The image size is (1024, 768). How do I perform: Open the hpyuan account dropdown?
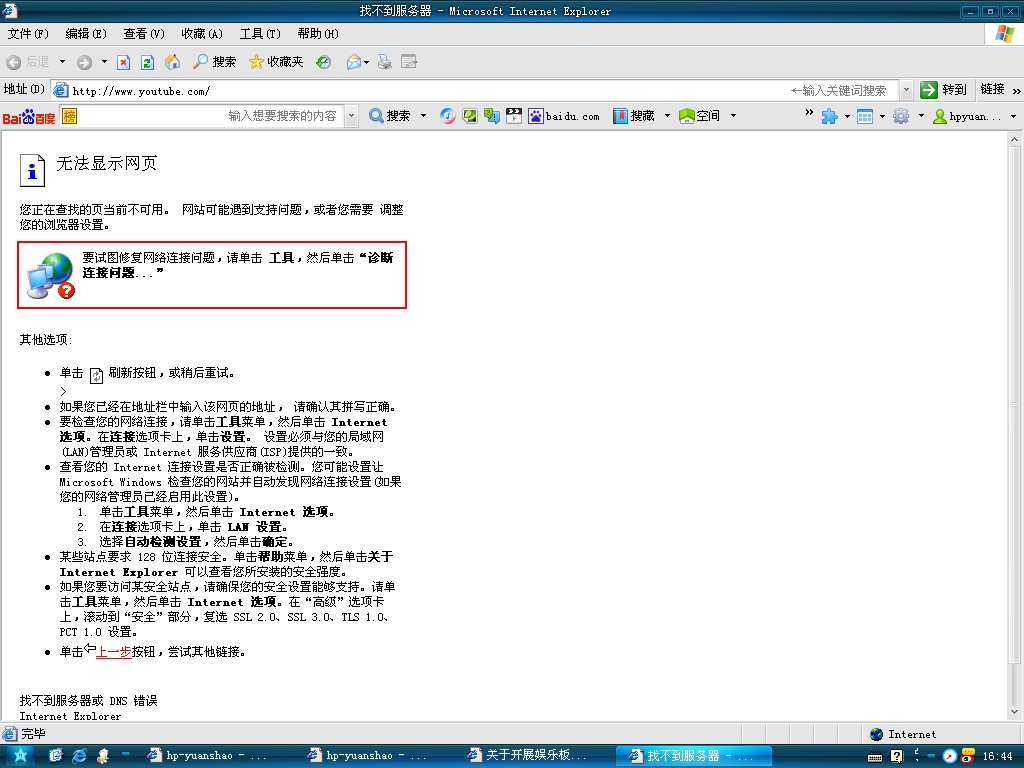point(1013,116)
